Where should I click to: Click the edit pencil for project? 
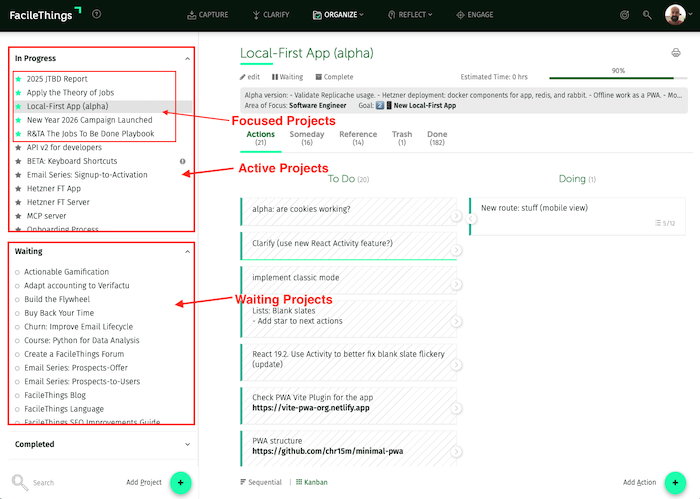coord(250,77)
